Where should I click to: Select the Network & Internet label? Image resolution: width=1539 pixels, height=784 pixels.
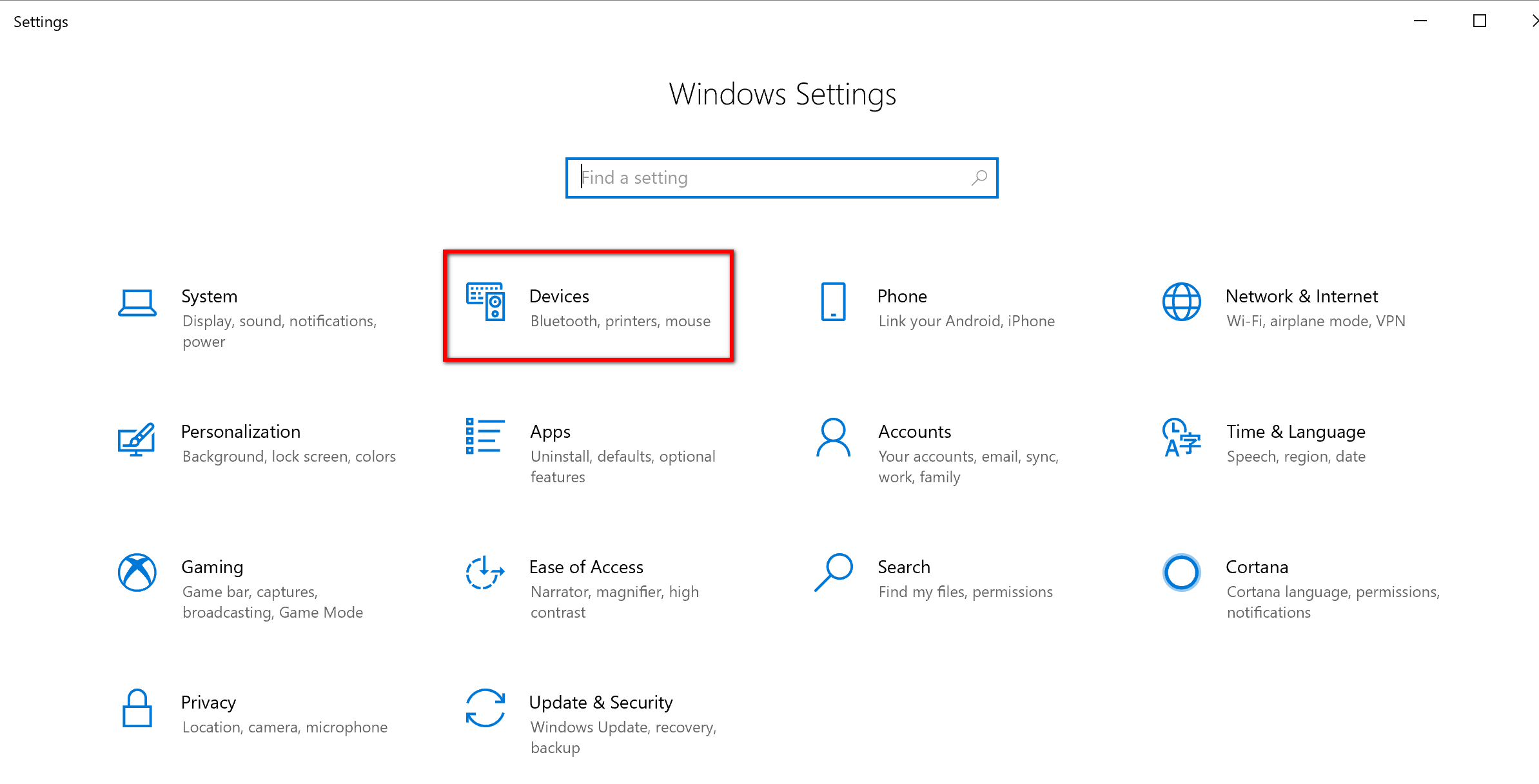(1301, 296)
